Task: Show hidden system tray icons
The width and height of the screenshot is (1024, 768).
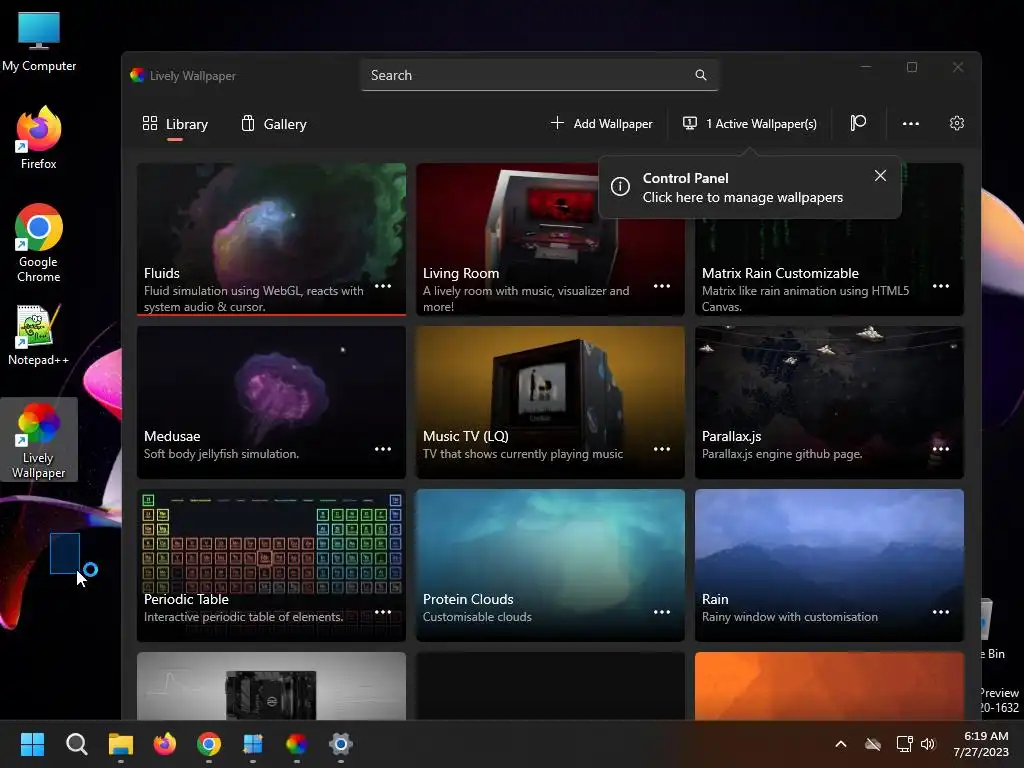Action: pyautogui.click(x=841, y=744)
